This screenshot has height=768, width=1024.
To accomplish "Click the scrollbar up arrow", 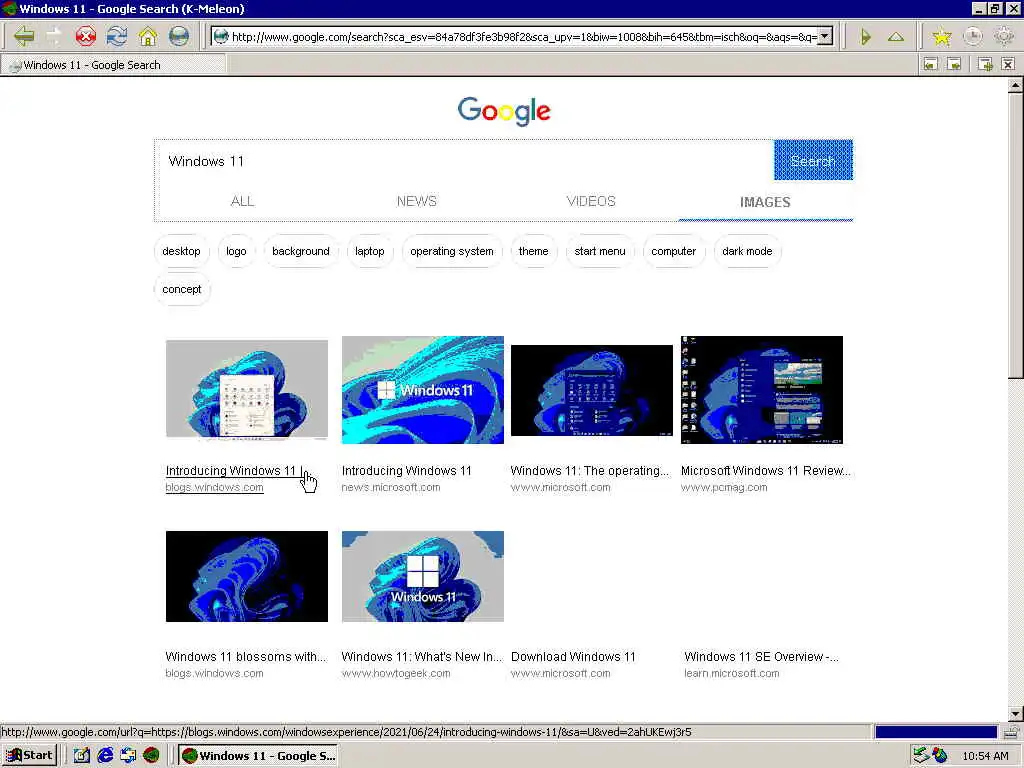I will click(1016, 86).
